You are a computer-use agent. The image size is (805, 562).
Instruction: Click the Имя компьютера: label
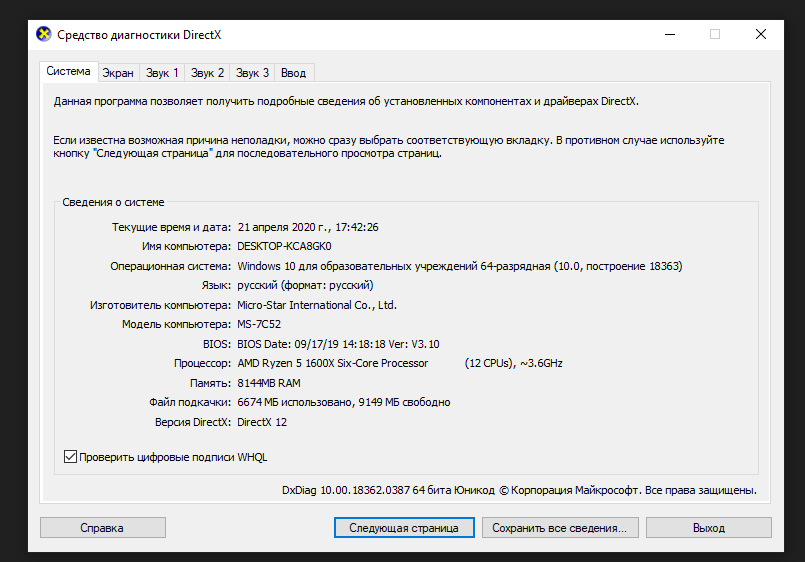186,246
